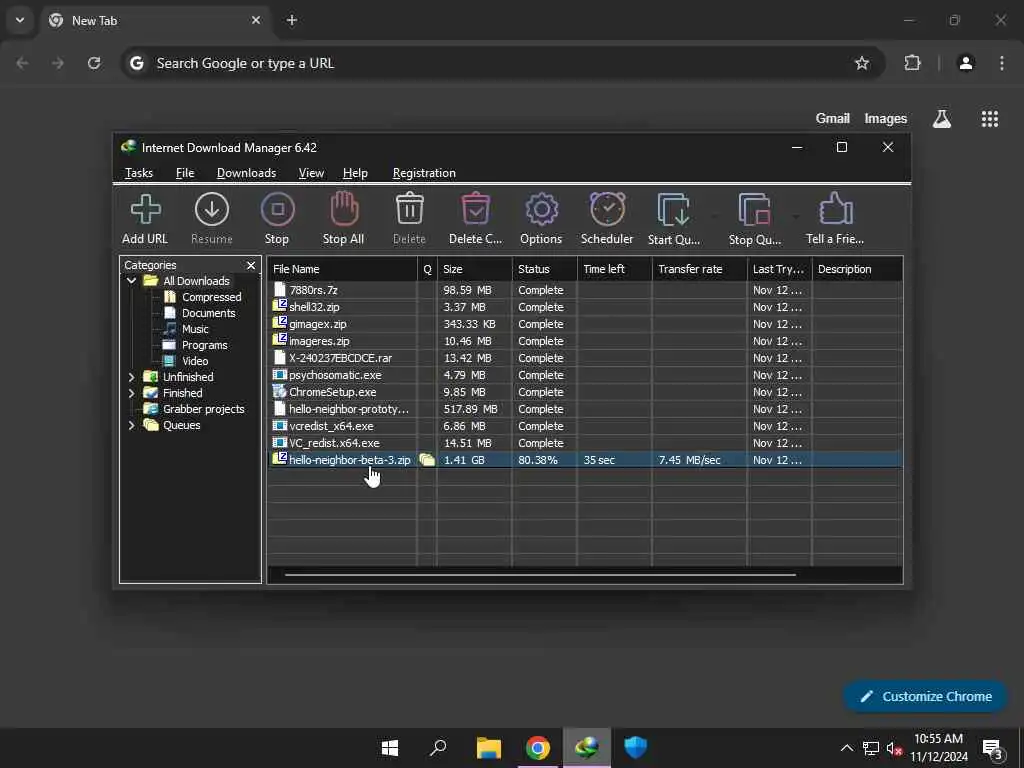1024x768 pixels.
Task: Select the ChromeSetup.exe file
Action: (x=332, y=392)
